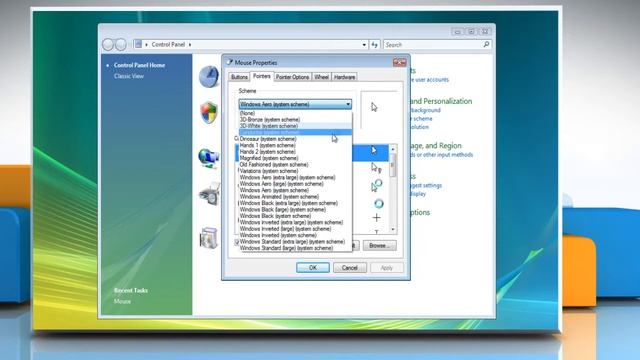Toggle the partly hidden pointer shadow checkbox
640x360 pixels.
(237, 242)
